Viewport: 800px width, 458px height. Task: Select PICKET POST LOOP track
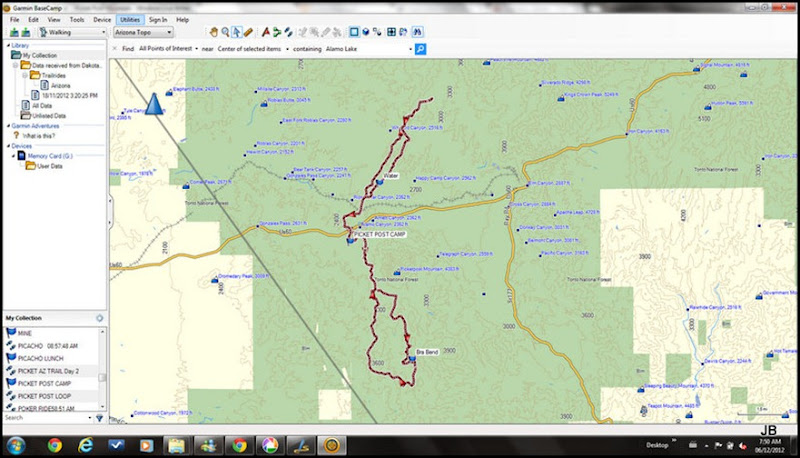click(x=44, y=396)
